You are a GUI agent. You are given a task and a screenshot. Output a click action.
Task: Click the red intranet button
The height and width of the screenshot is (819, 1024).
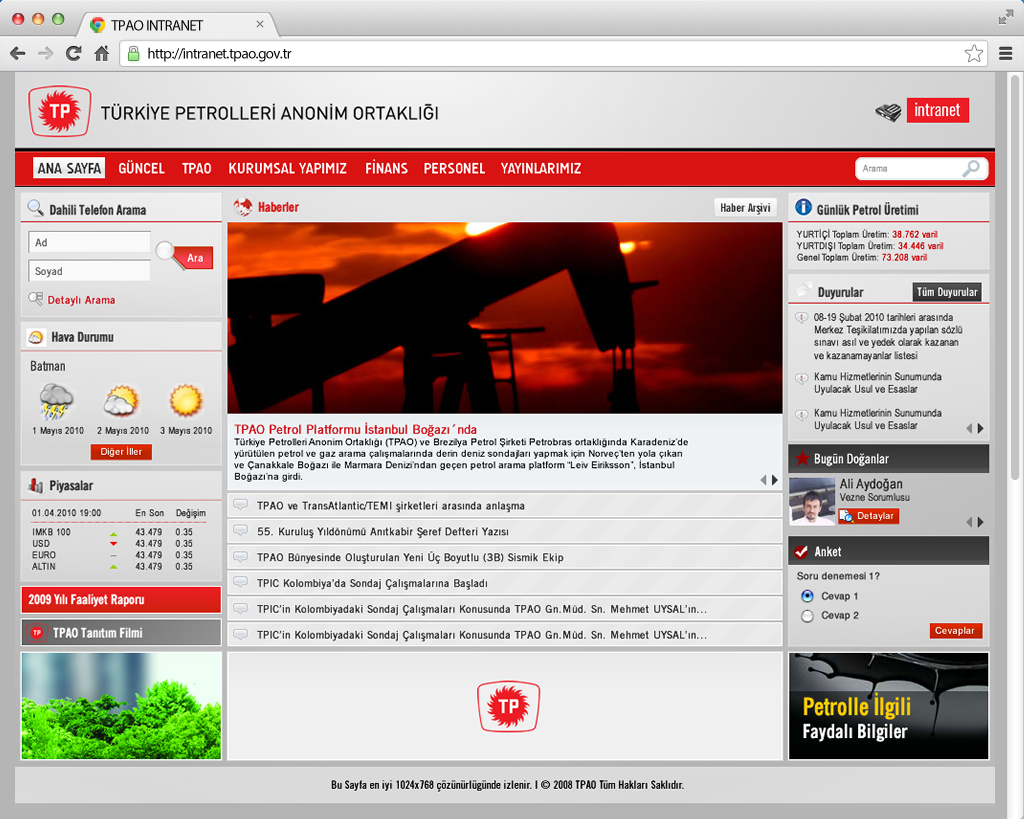point(937,110)
